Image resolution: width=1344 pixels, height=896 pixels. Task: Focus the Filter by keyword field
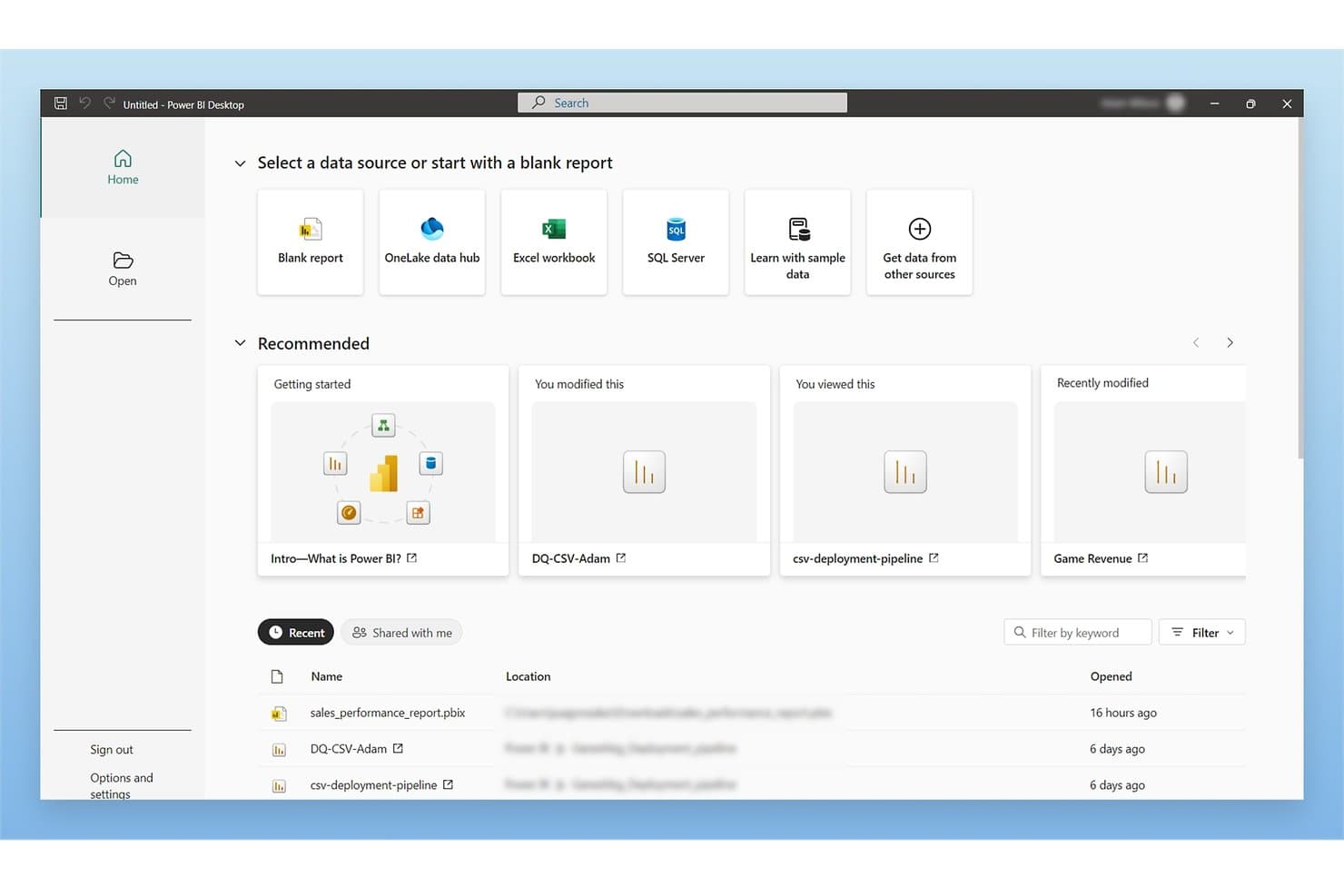pos(1078,633)
